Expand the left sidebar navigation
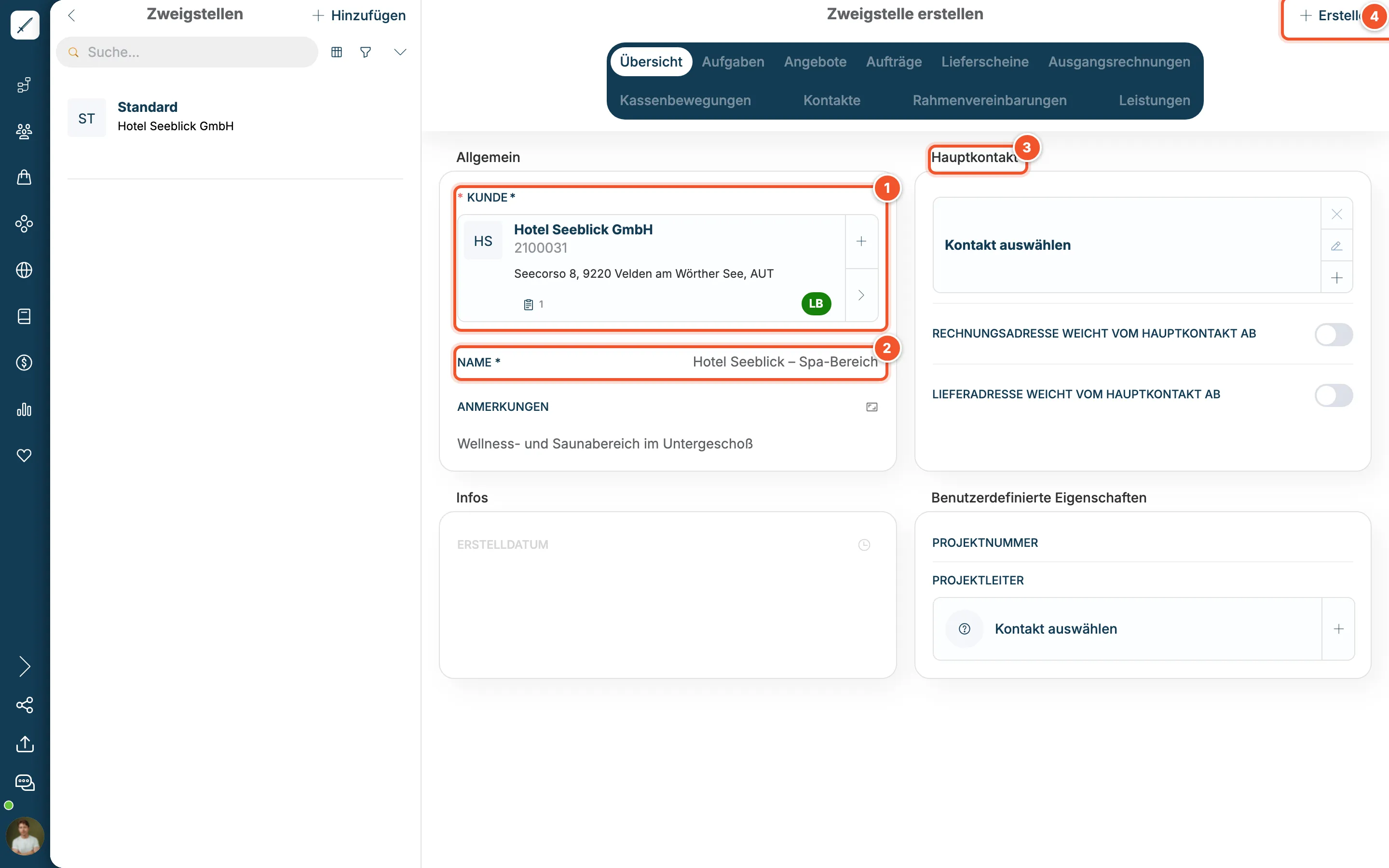Viewport: 1389px width, 868px height. (x=25, y=666)
